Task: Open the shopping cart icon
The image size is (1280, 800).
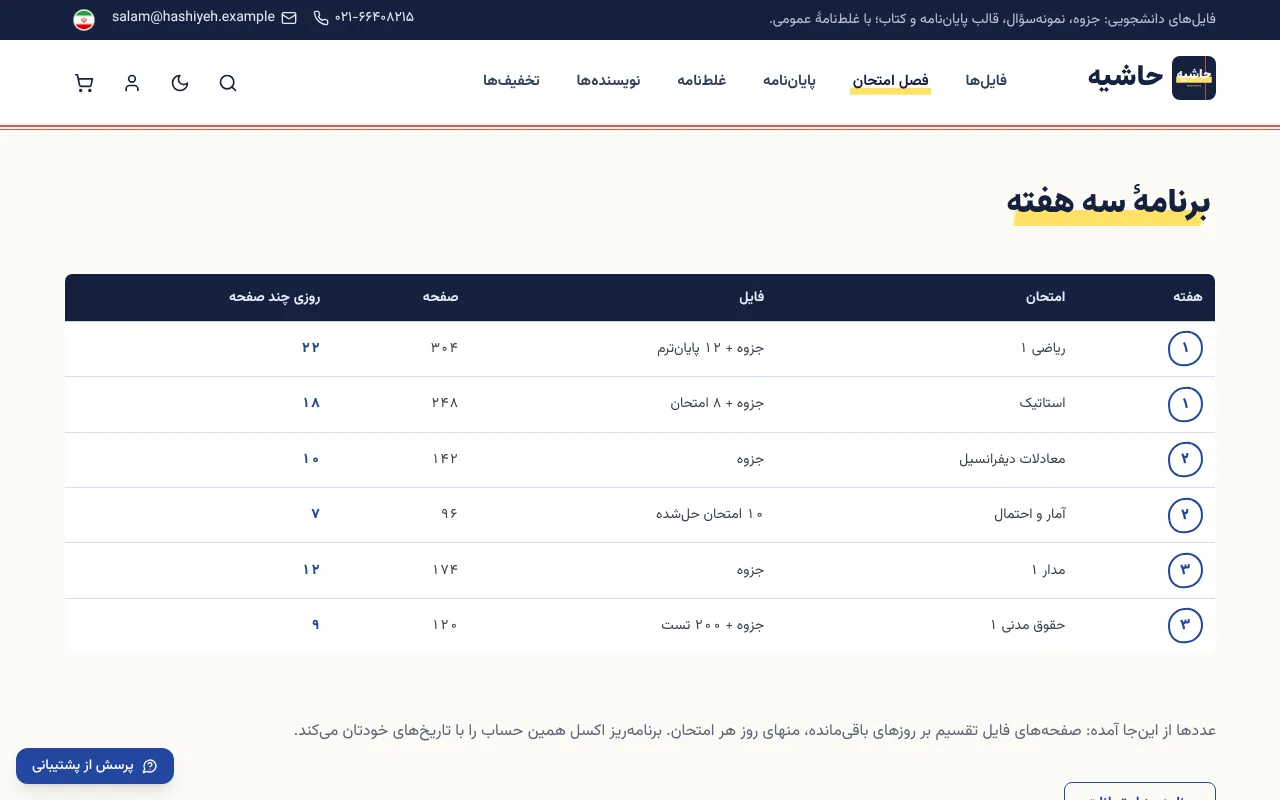Action: [84, 83]
